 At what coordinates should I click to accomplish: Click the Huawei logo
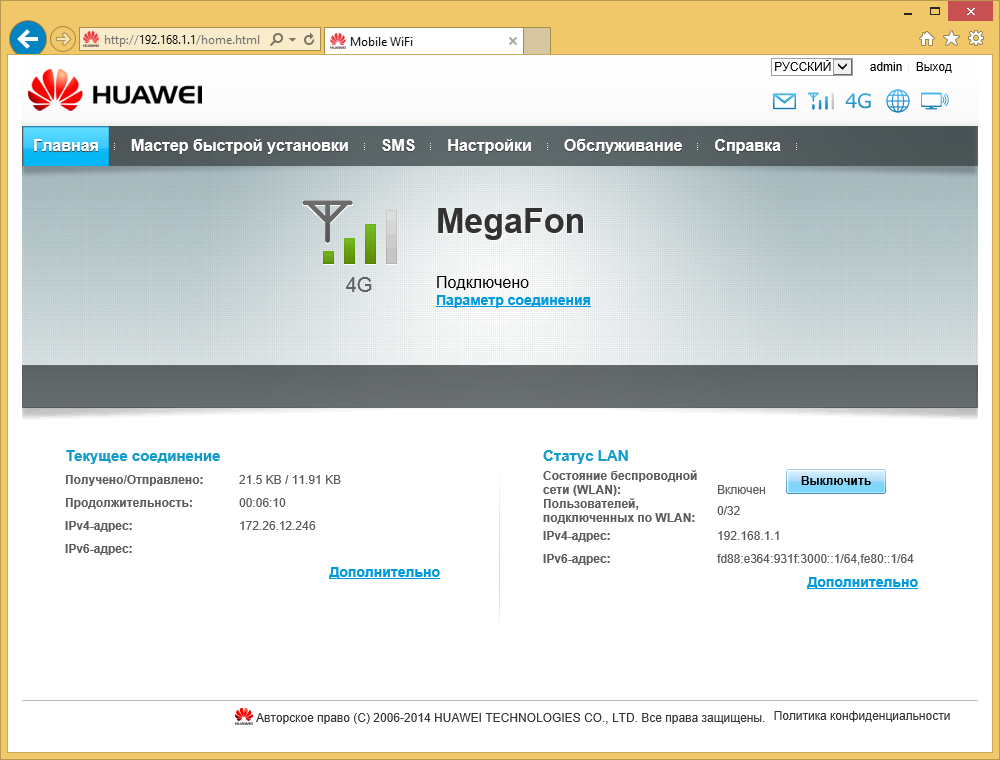coord(115,91)
